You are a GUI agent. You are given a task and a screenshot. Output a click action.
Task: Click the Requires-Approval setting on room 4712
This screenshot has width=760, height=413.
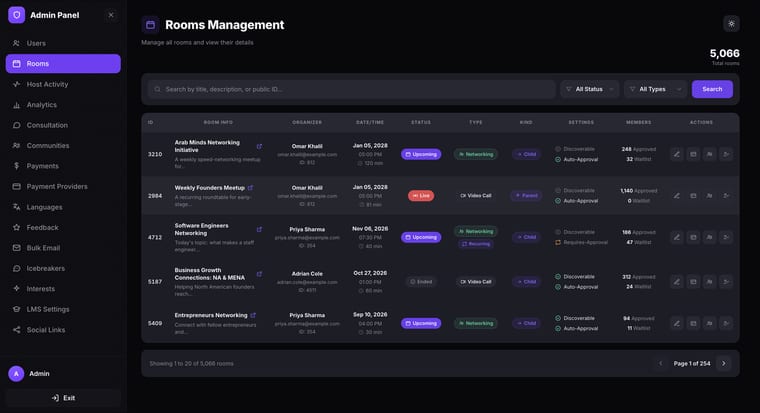(582, 242)
